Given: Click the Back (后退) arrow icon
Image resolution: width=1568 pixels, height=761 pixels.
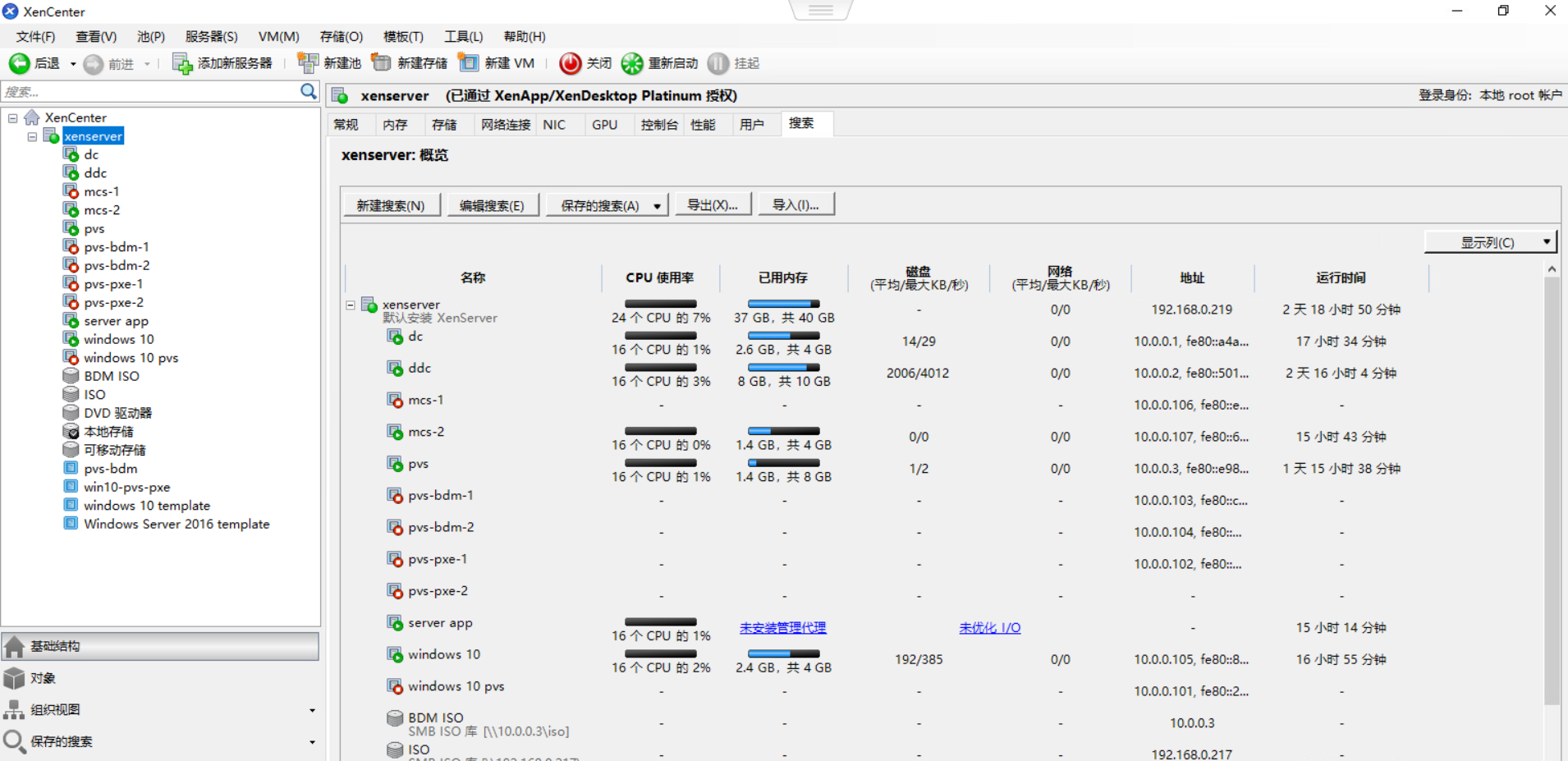Looking at the screenshot, I should tap(19, 63).
